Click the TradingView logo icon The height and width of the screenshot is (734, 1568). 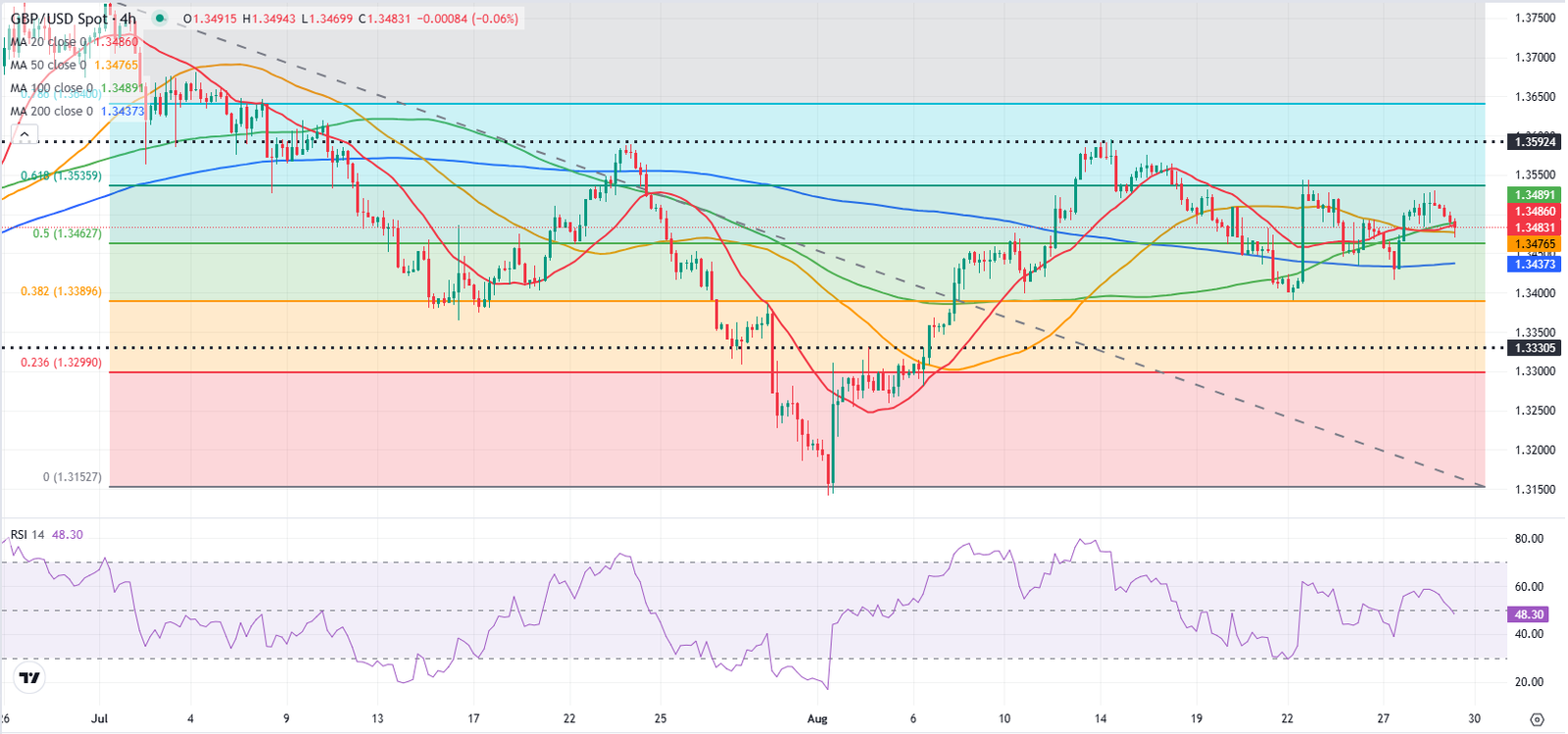click(x=29, y=678)
